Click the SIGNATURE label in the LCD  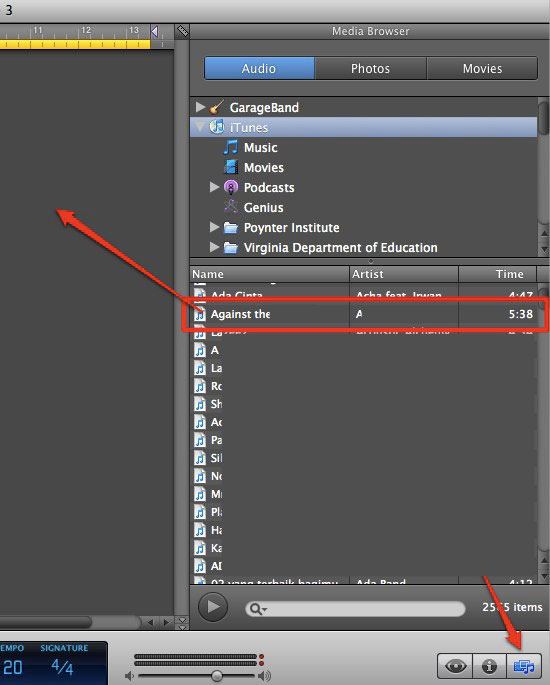(64, 648)
